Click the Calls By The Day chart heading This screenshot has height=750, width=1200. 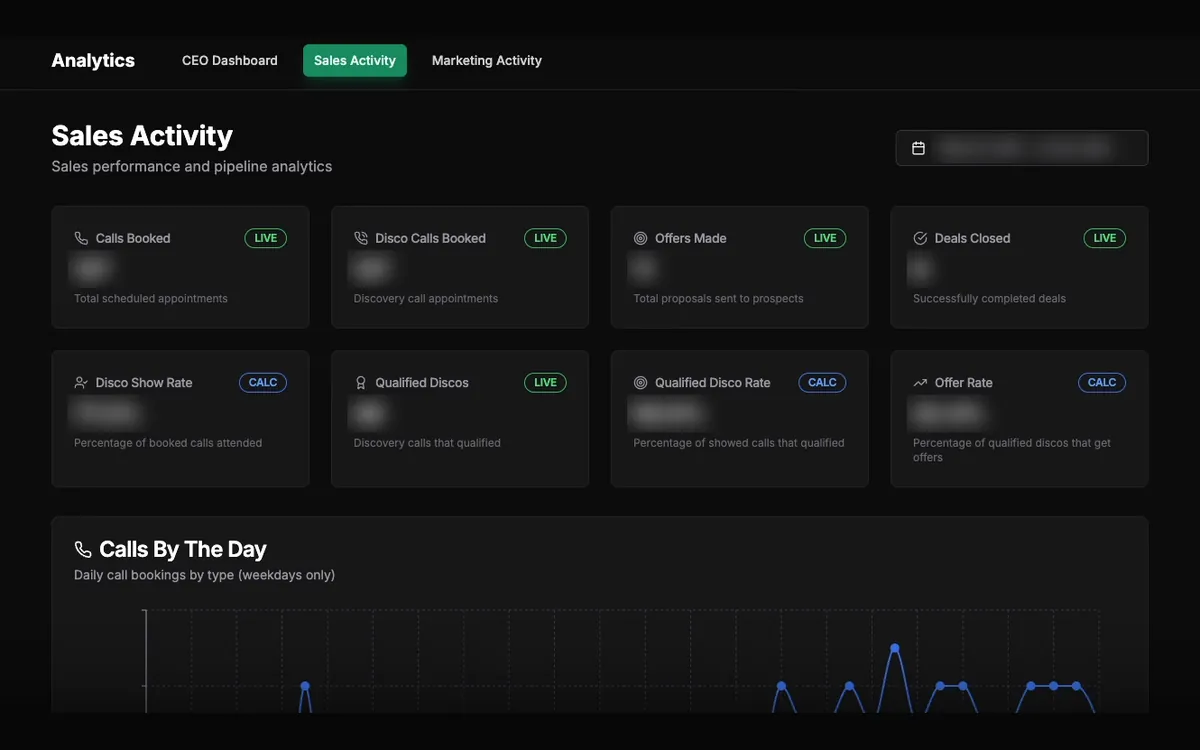[x=183, y=549]
